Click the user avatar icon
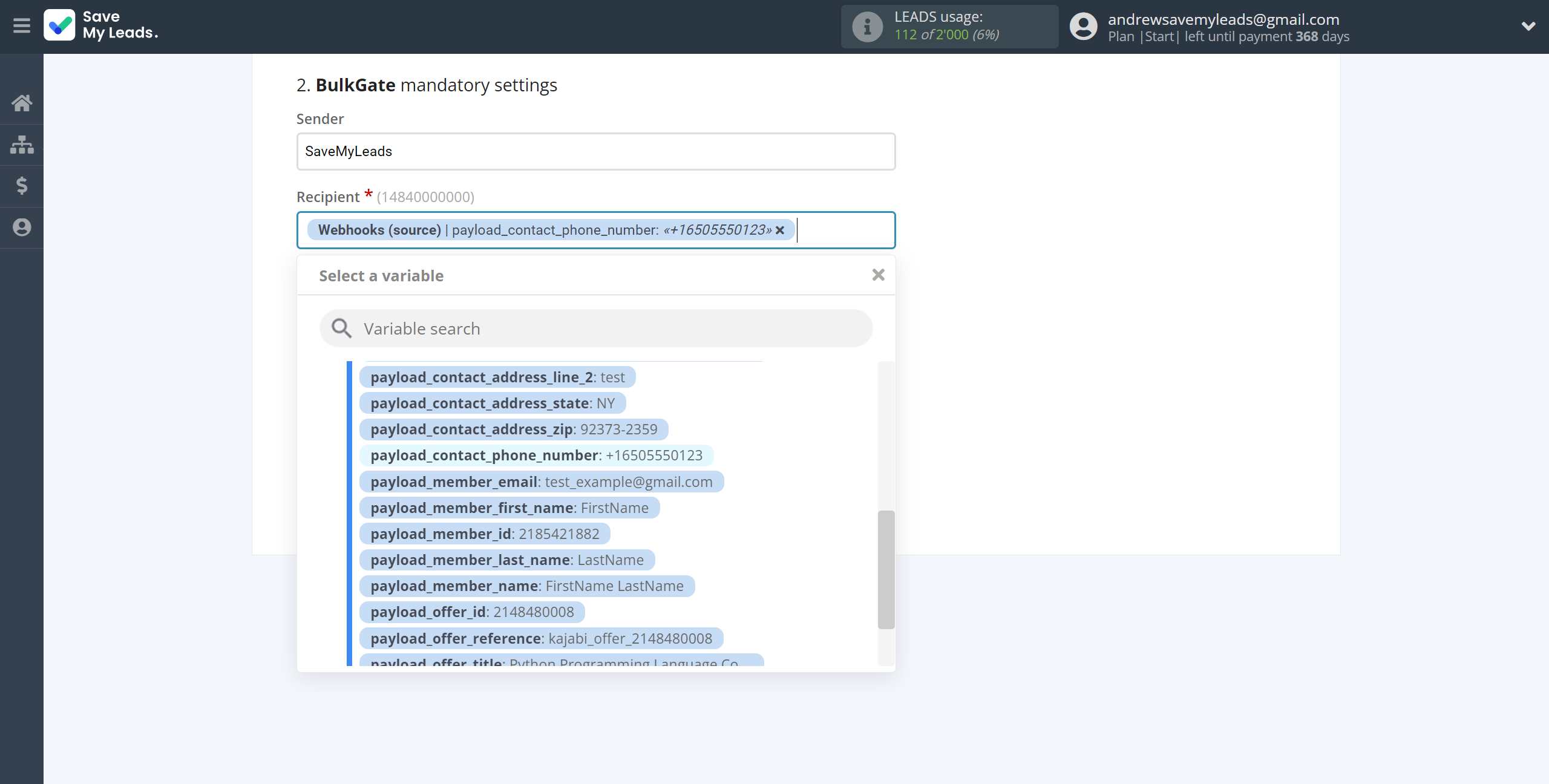This screenshot has height=784, width=1549. [x=1083, y=27]
